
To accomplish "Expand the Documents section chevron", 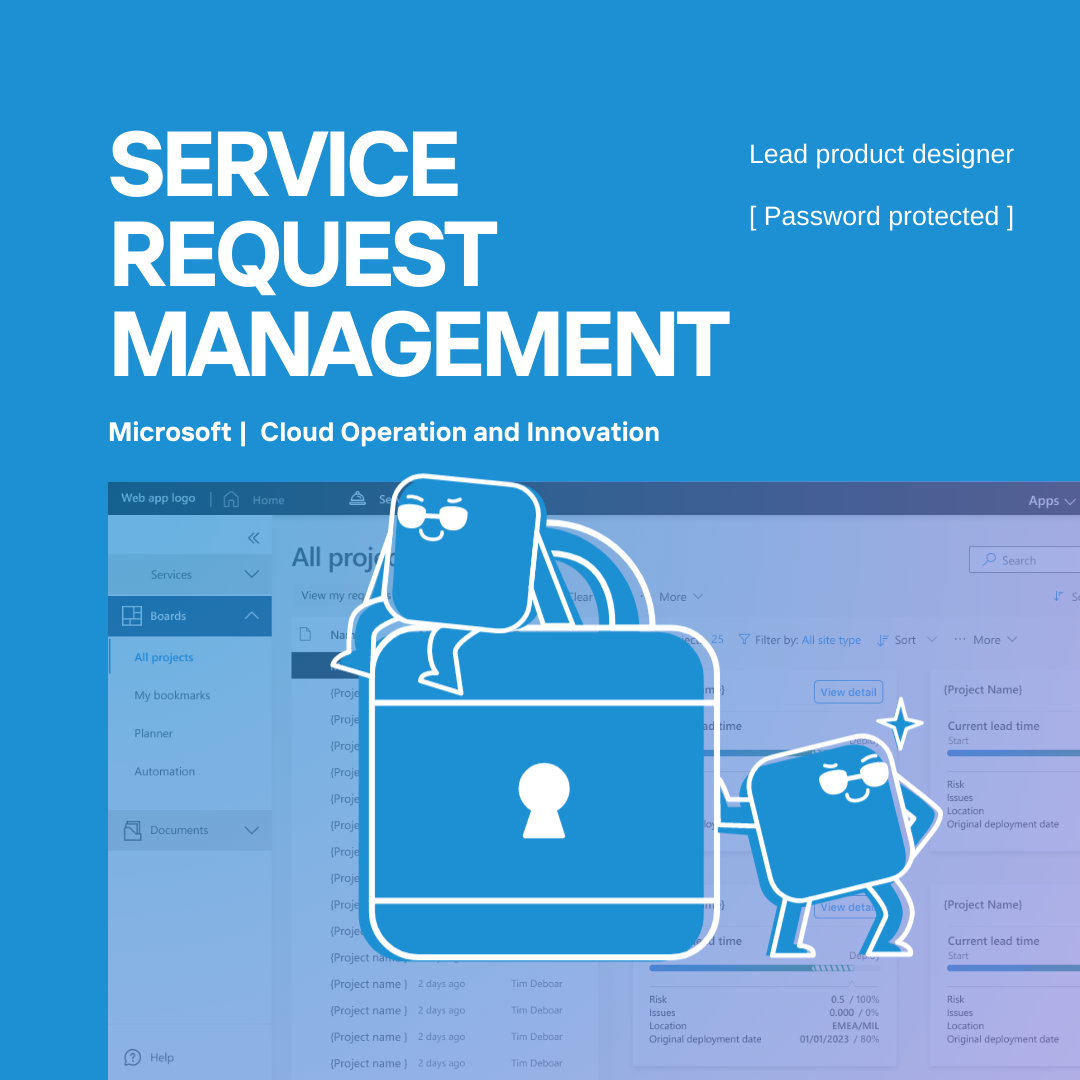I will click(251, 831).
